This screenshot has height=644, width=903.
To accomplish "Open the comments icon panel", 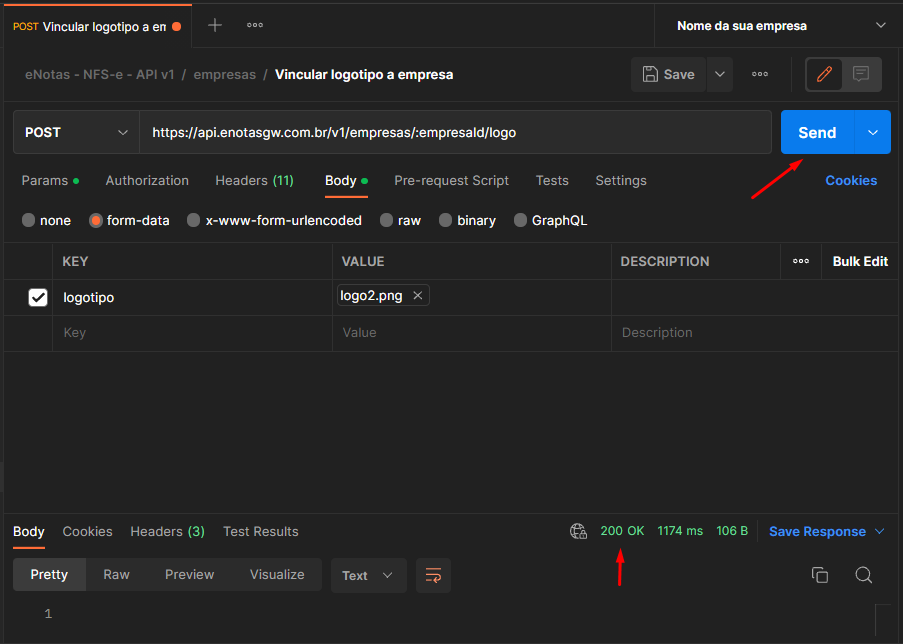I will pyautogui.click(x=861, y=74).
